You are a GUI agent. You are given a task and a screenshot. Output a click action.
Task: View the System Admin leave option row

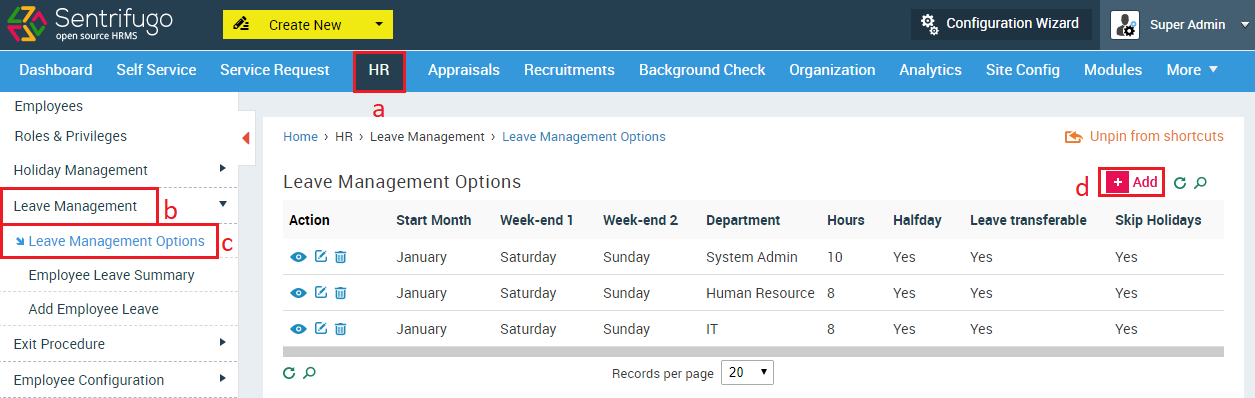tap(298, 257)
